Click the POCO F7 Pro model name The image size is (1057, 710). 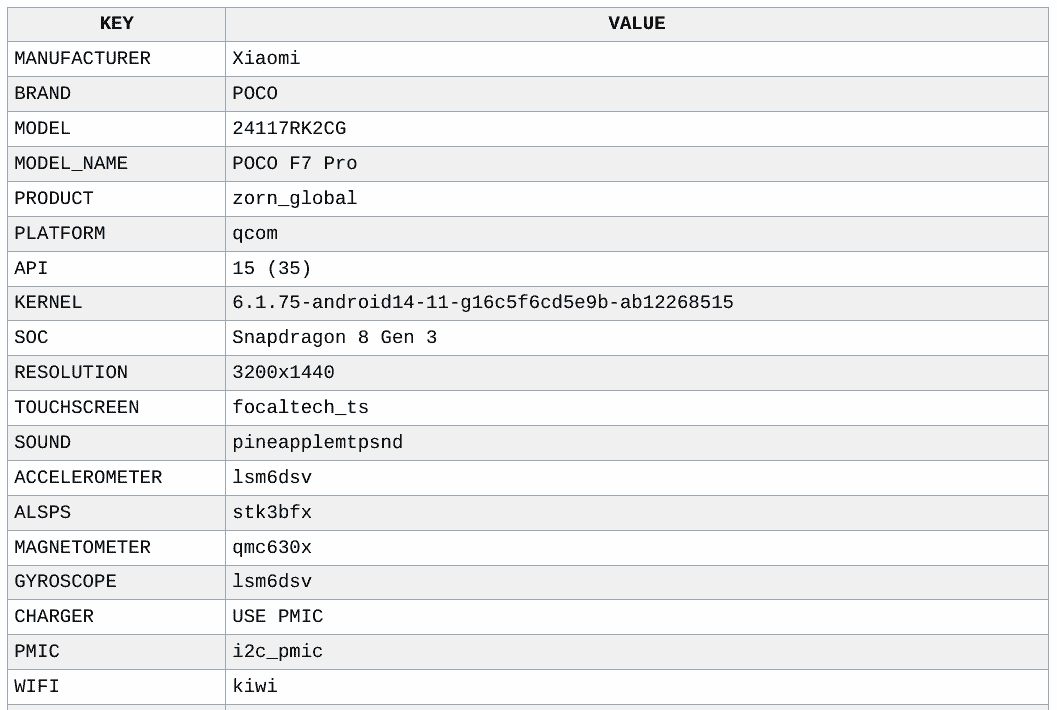coord(294,164)
